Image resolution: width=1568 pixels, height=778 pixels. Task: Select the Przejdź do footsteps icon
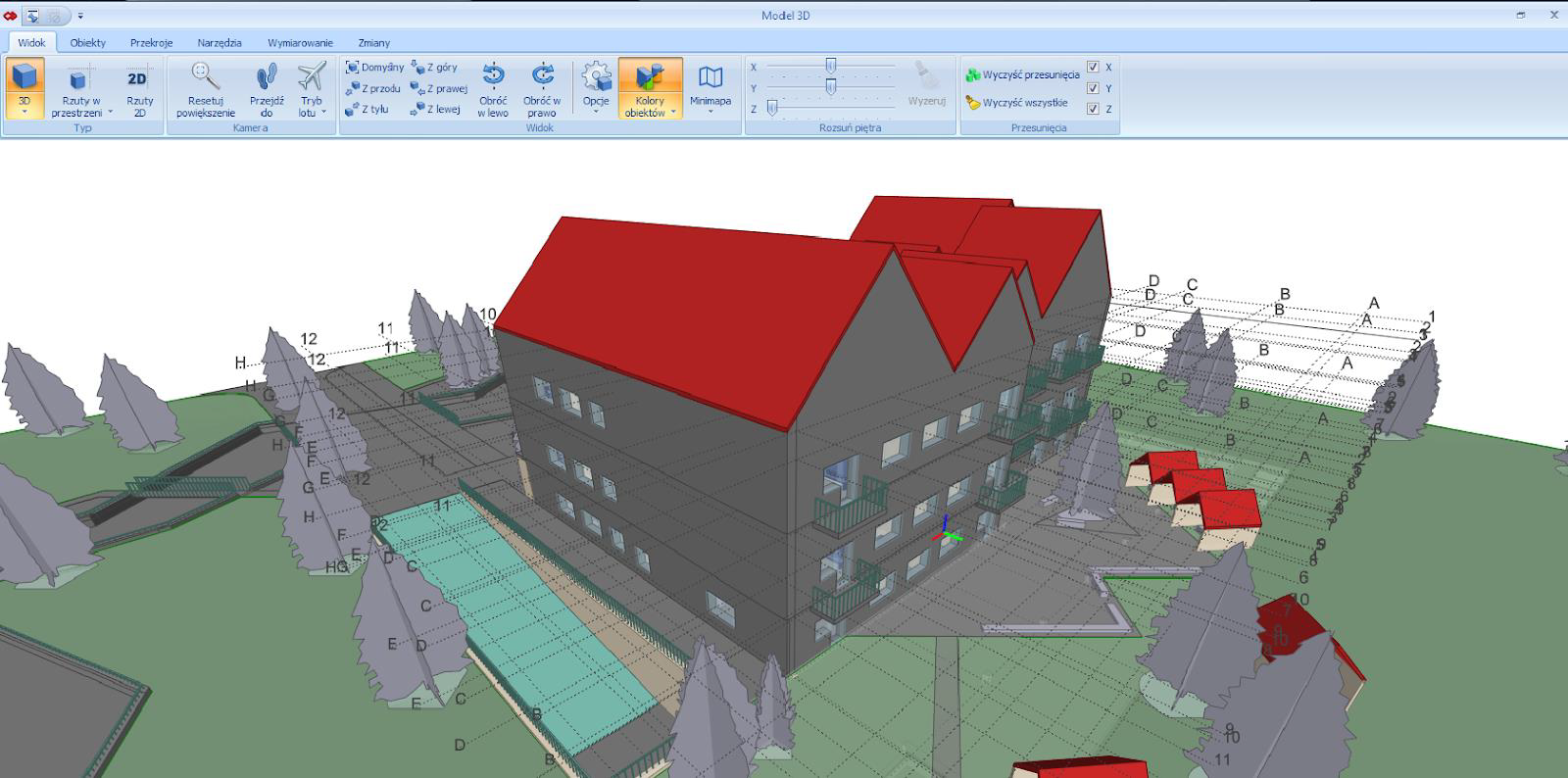[266, 77]
